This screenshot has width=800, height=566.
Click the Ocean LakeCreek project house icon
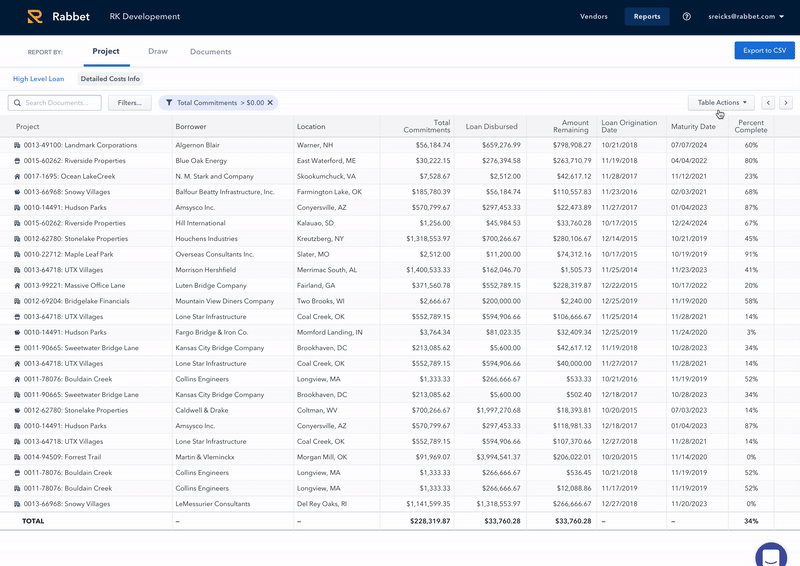click(x=17, y=176)
